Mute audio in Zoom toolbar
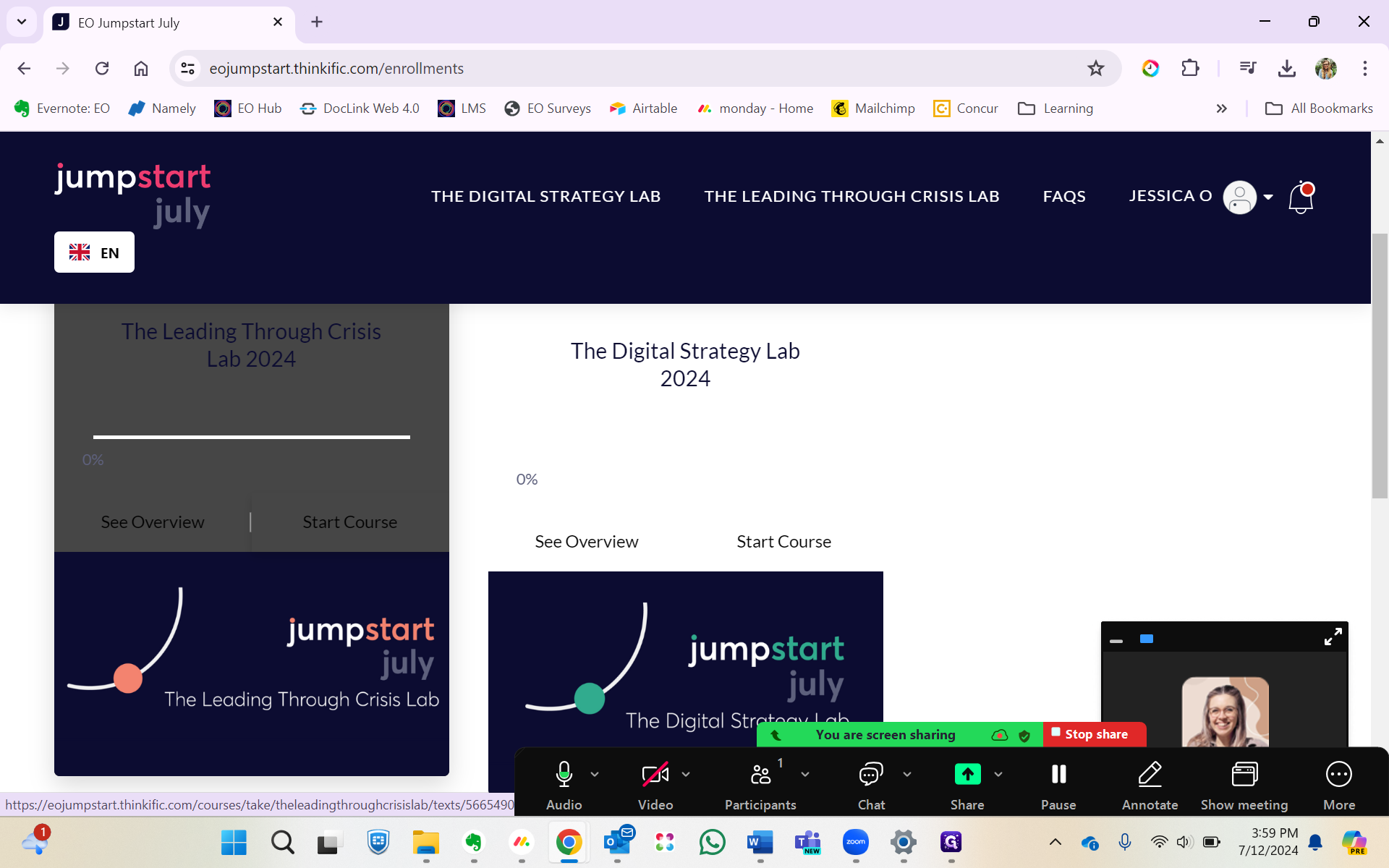1389x868 pixels. click(564, 786)
